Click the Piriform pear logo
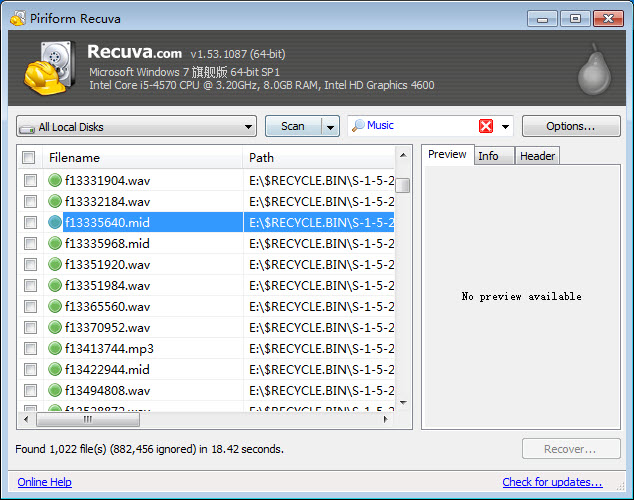The width and height of the screenshot is (634, 500). (x=594, y=69)
